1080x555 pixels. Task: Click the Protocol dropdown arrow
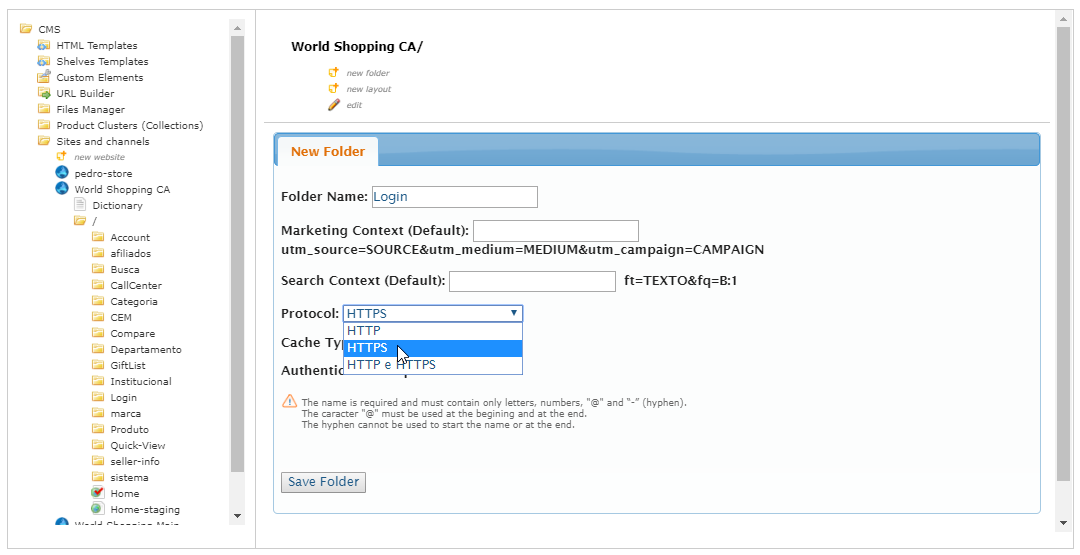click(x=514, y=313)
